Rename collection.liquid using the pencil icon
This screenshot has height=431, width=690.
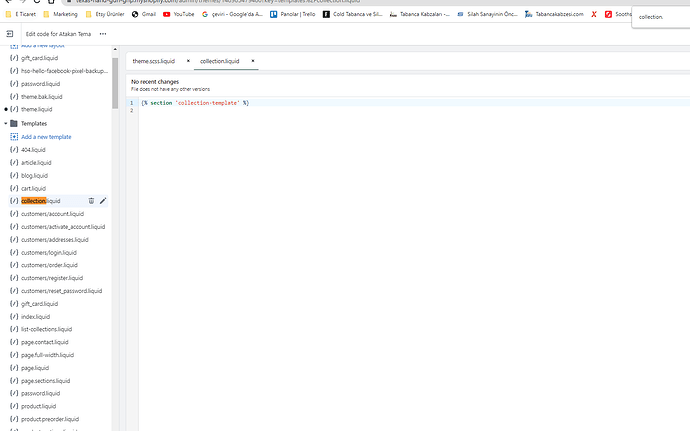click(103, 201)
